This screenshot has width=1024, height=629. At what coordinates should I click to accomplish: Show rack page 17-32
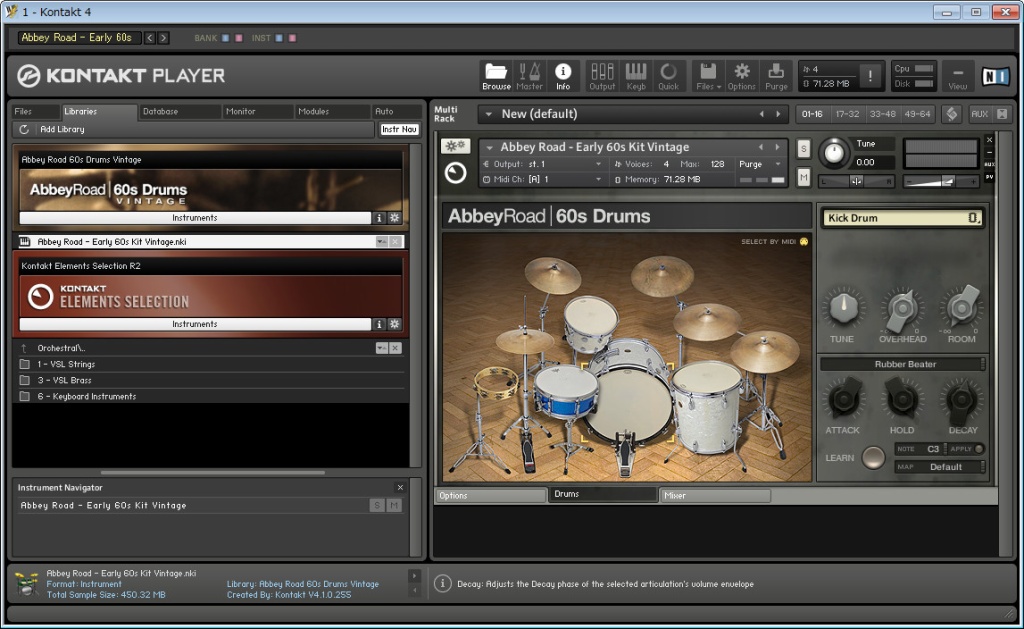tap(847, 114)
